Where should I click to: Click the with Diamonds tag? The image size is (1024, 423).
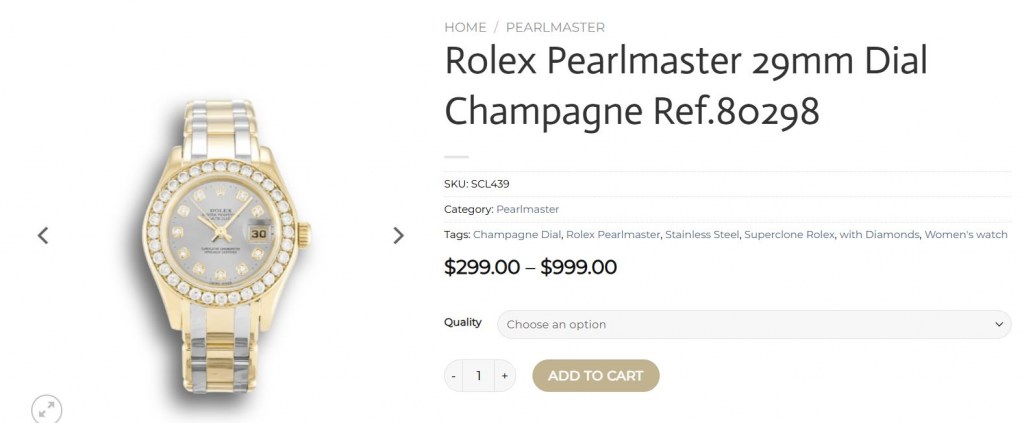click(x=879, y=235)
